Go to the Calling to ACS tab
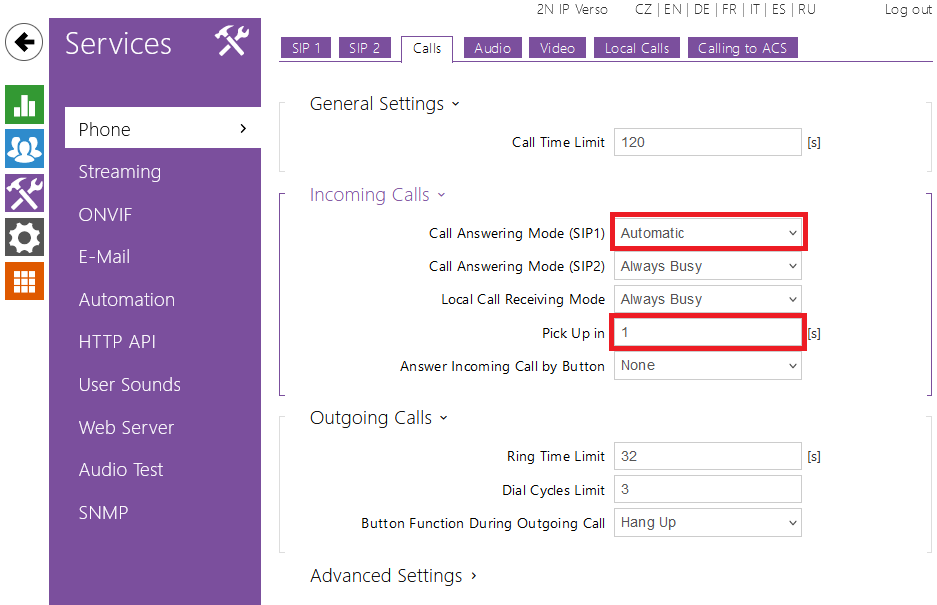This screenshot has height=605, width=937. [742, 48]
